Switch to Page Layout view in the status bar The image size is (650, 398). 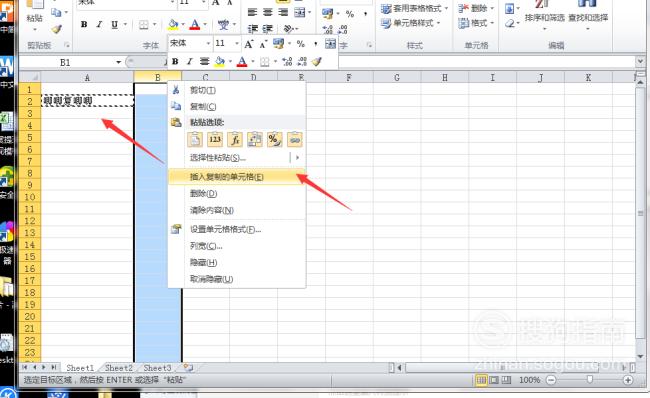pos(494,380)
